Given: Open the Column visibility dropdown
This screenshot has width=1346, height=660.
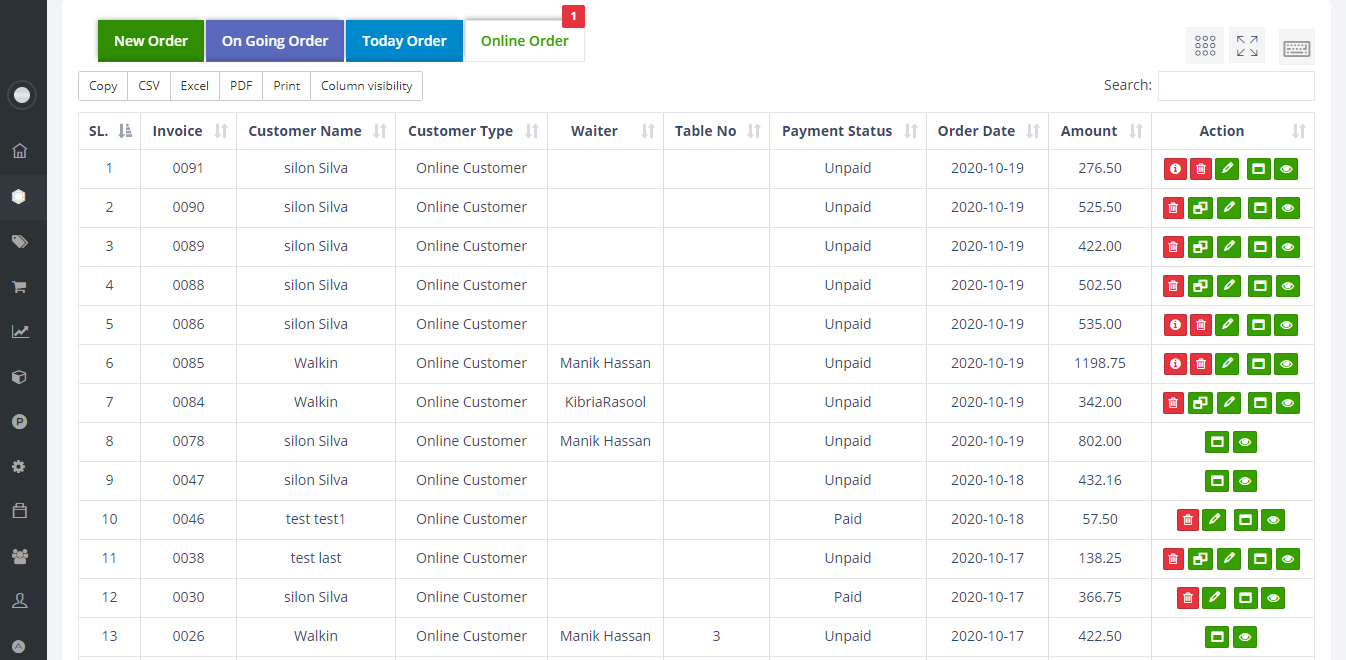Looking at the screenshot, I should [366, 86].
